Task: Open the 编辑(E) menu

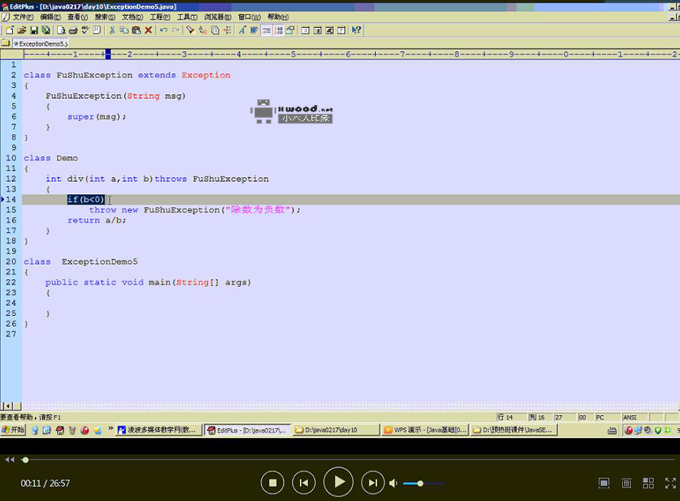Action: (50, 17)
